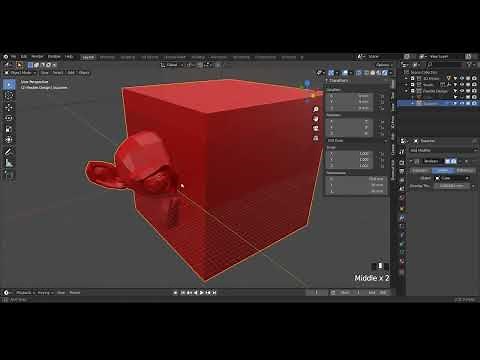Select the Select Box tool
The width and height of the screenshot is (480, 360).
coord(9,85)
